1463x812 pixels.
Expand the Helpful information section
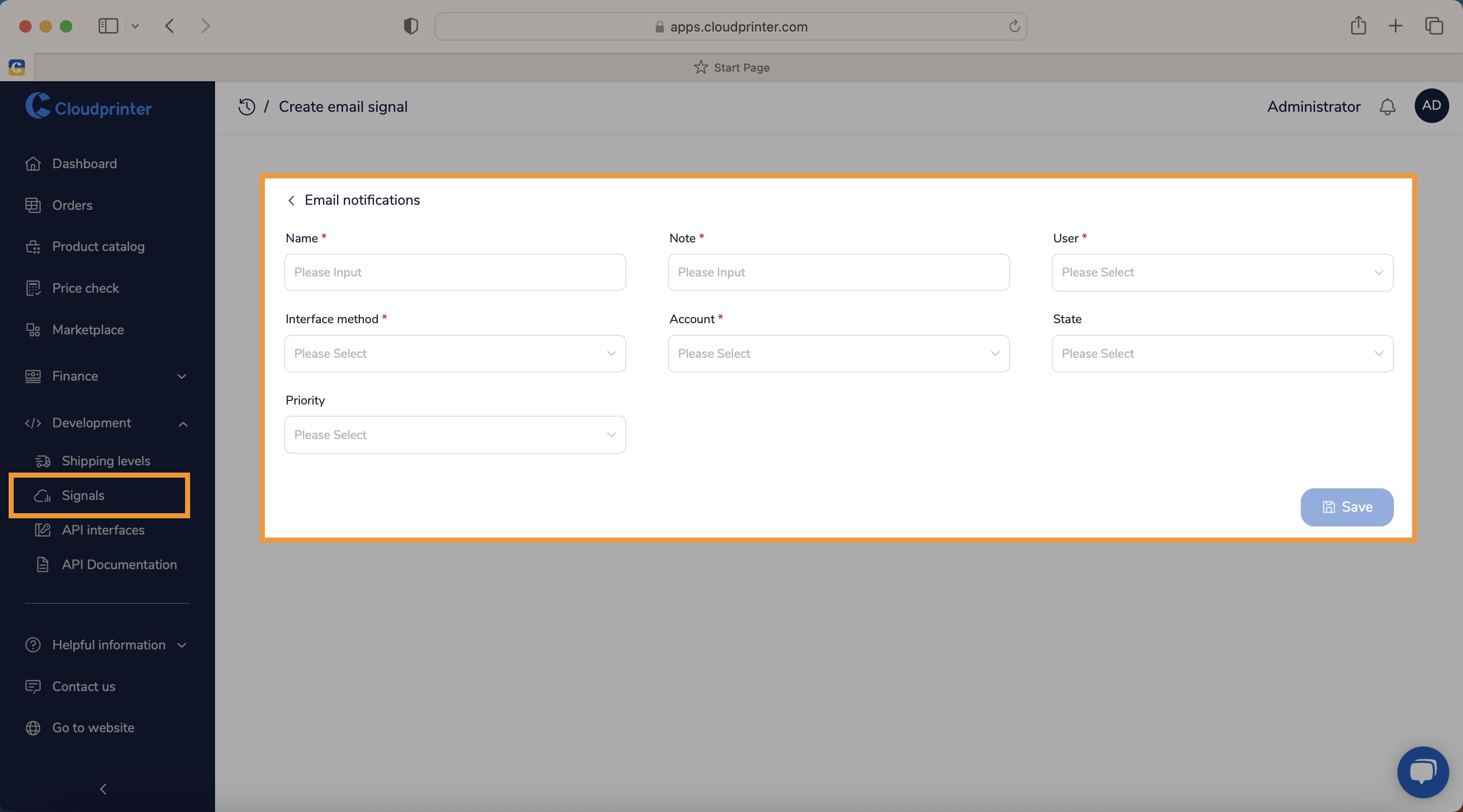click(107, 645)
